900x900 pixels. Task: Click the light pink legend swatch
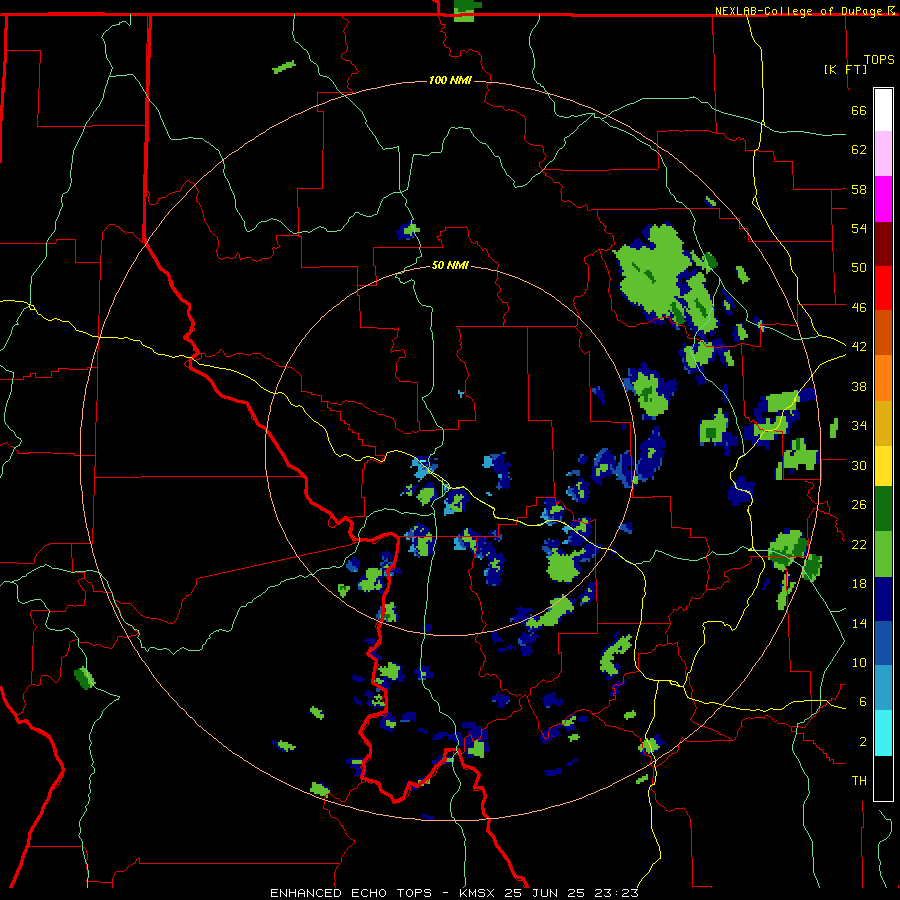[883, 154]
